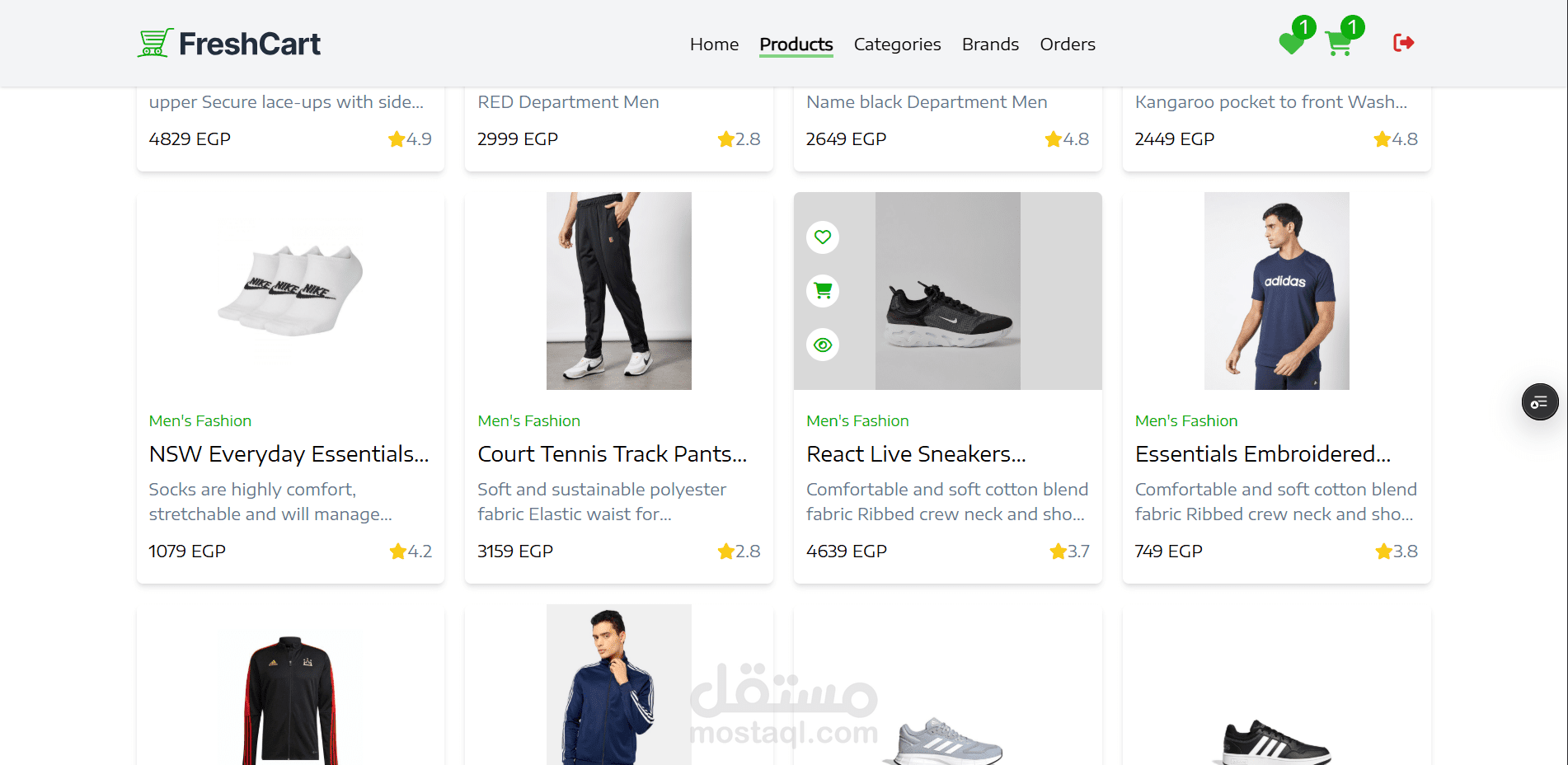Click 'upper Secure lace-ups with side...' text

click(286, 102)
